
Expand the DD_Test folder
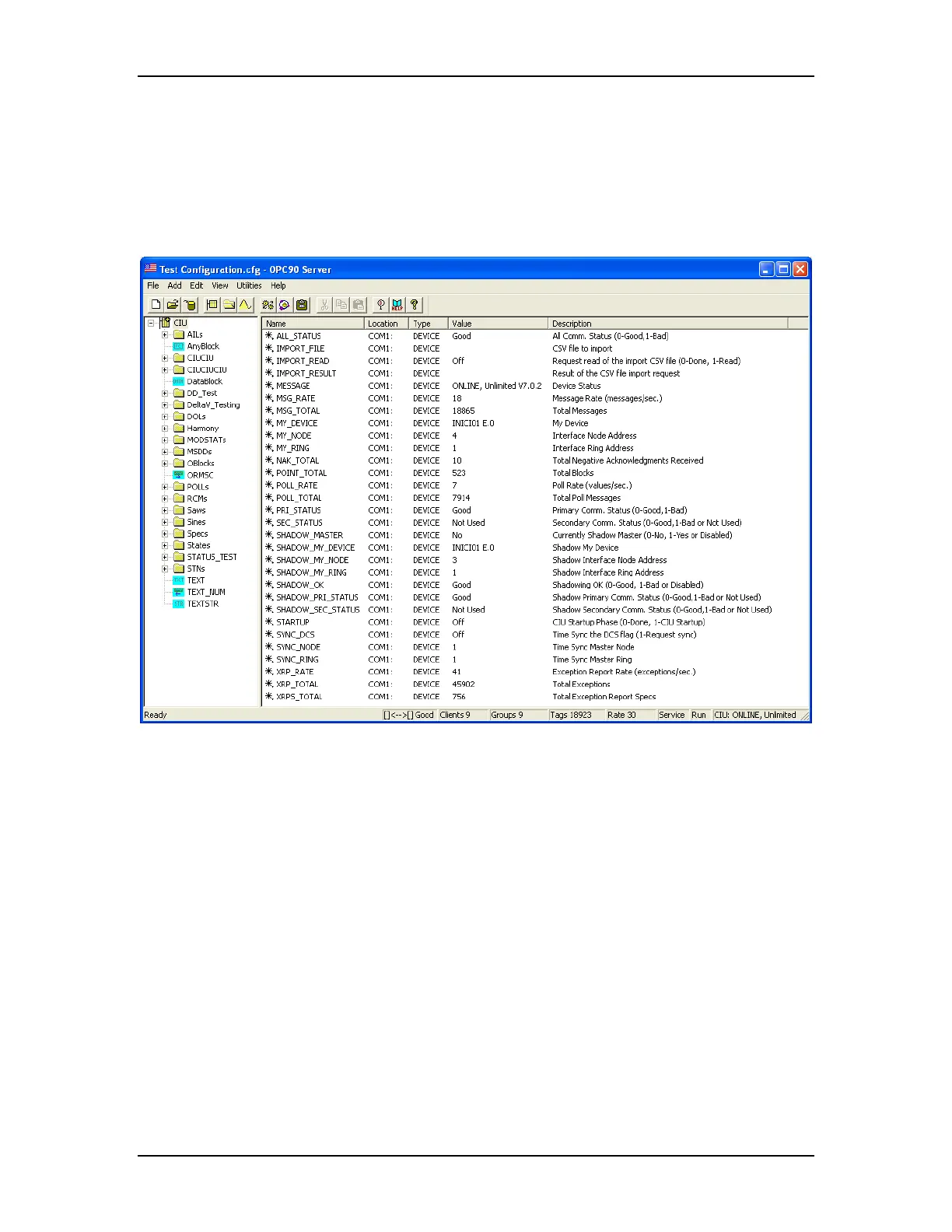(165, 393)
